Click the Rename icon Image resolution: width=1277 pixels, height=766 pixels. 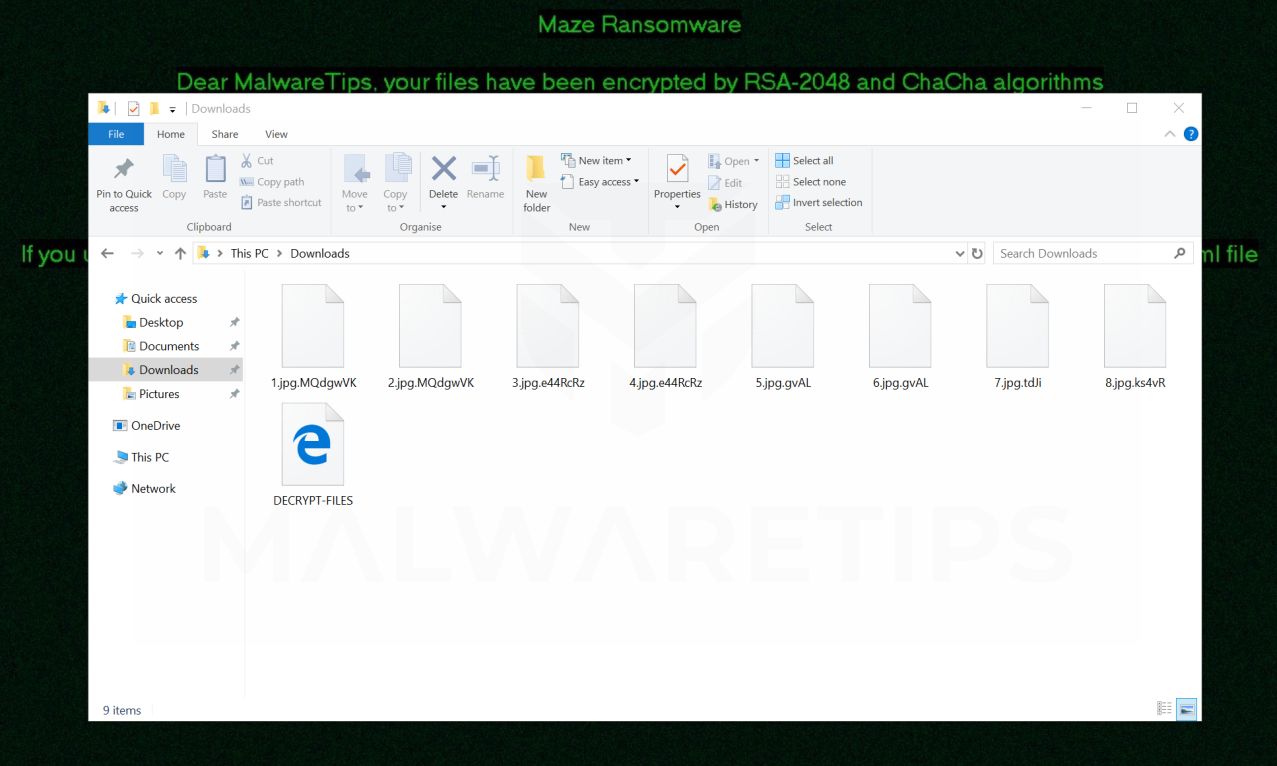485,168
